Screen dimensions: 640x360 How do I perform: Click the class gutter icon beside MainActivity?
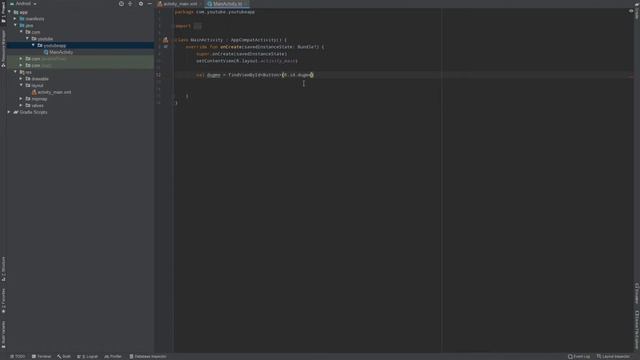(165, 40)
